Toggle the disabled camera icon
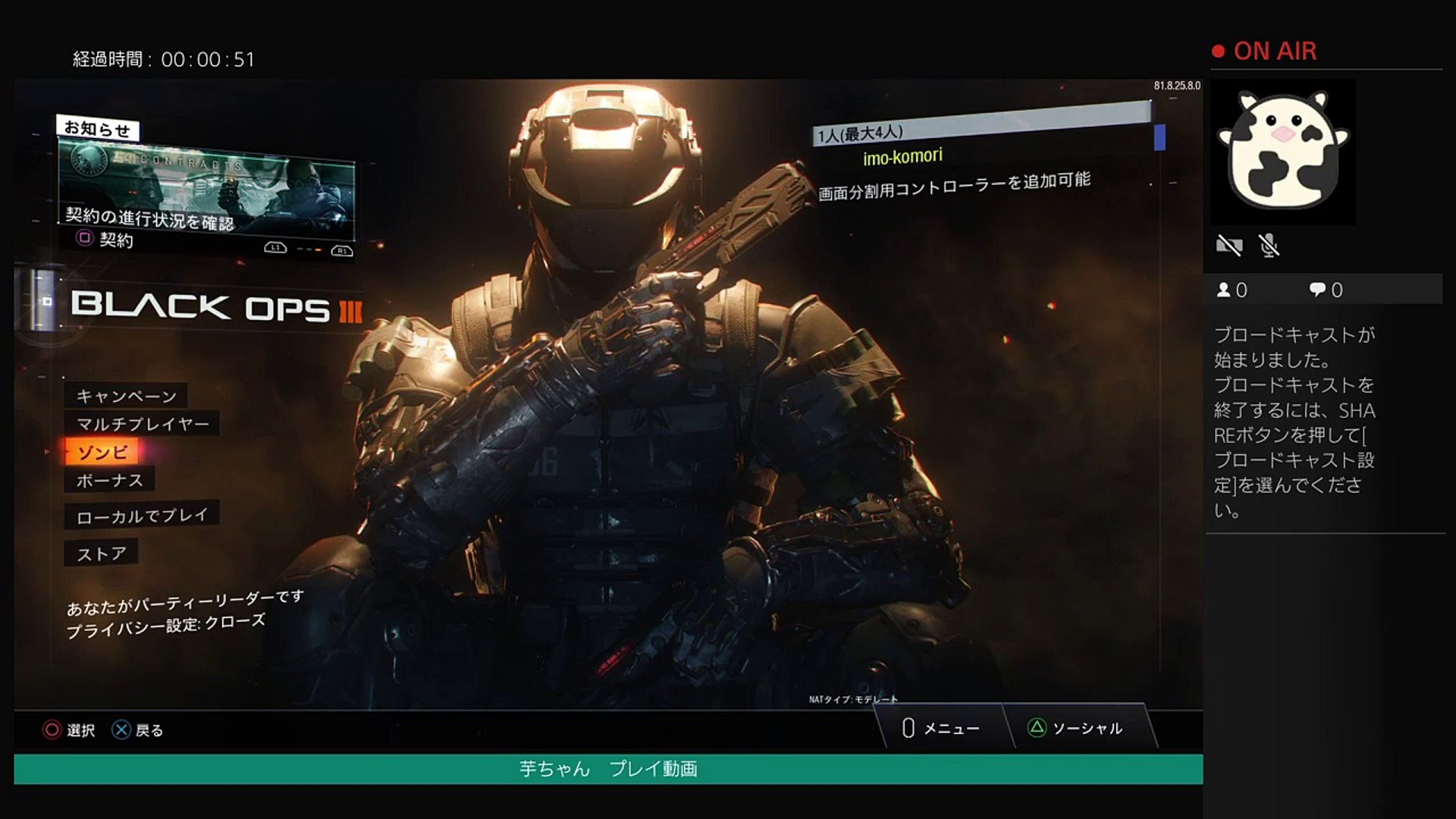 coord(1229,245)
